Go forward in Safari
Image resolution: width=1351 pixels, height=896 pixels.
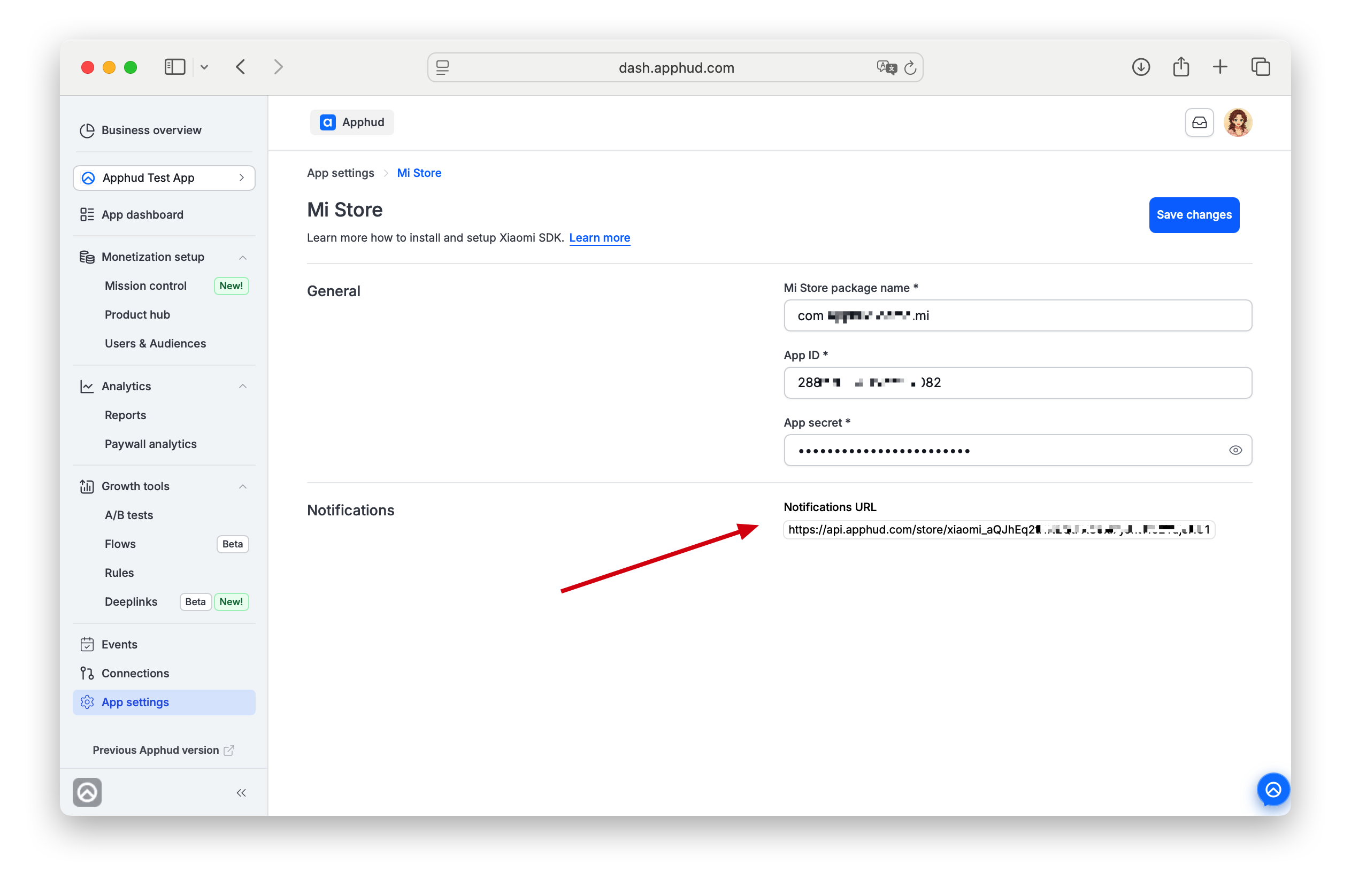279,67
